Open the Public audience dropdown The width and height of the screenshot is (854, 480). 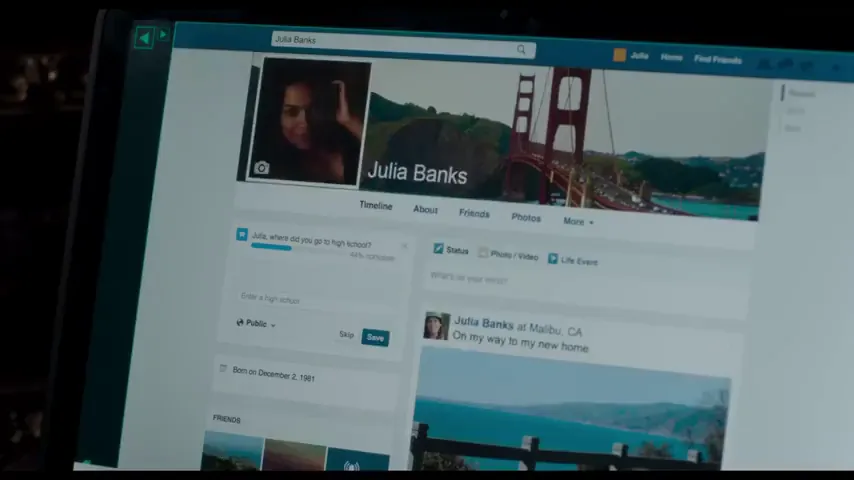click(256, 323)
